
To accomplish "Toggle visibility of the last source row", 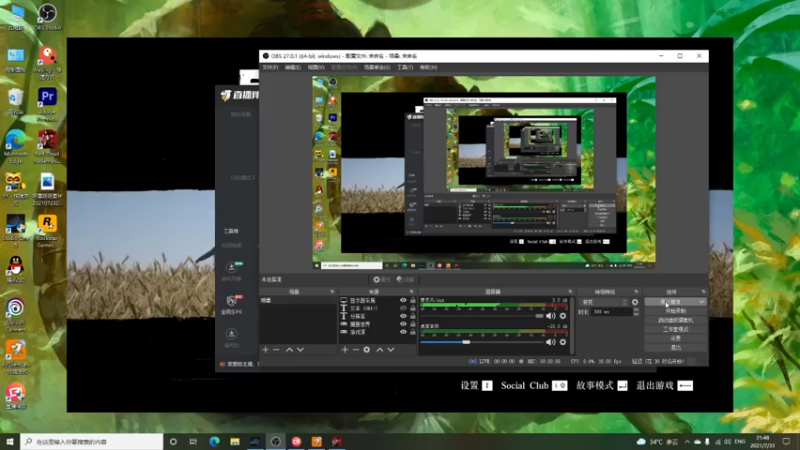I will pyautogui.click(x=403, y=332).
